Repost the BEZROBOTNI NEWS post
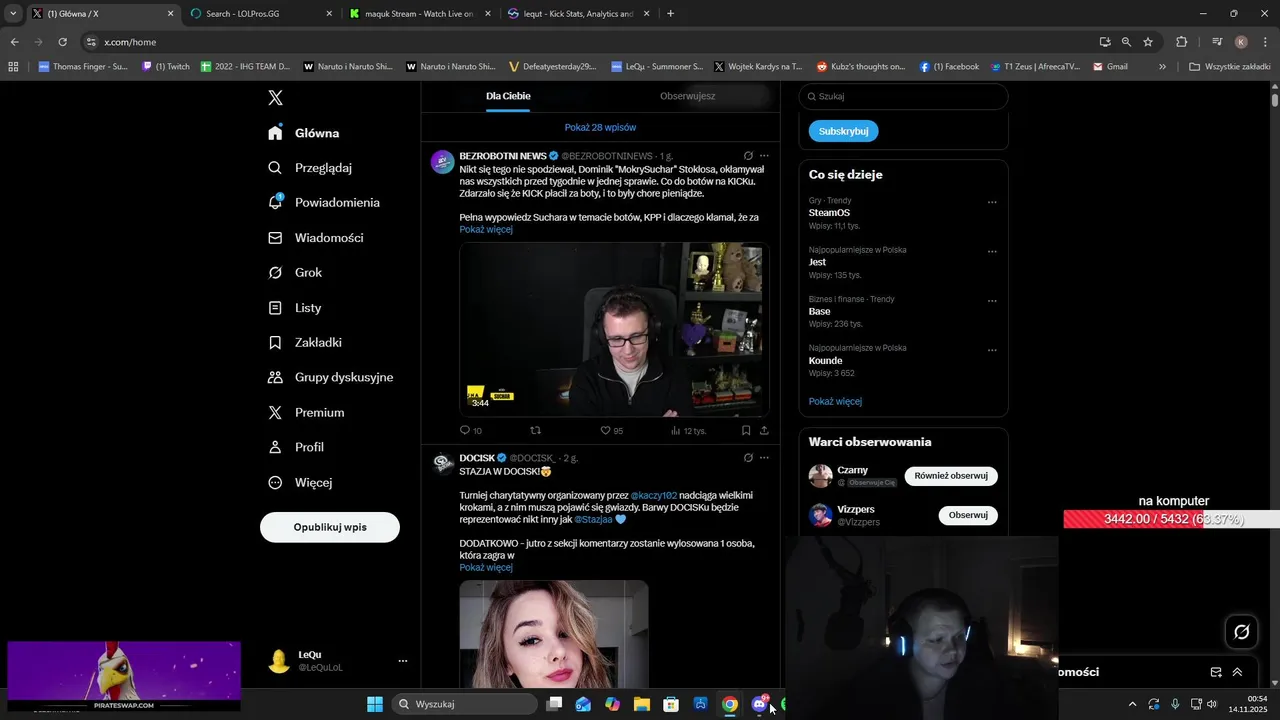This screenshot has height=720, width=1280. pyautogui.click(x=535, y=431)
